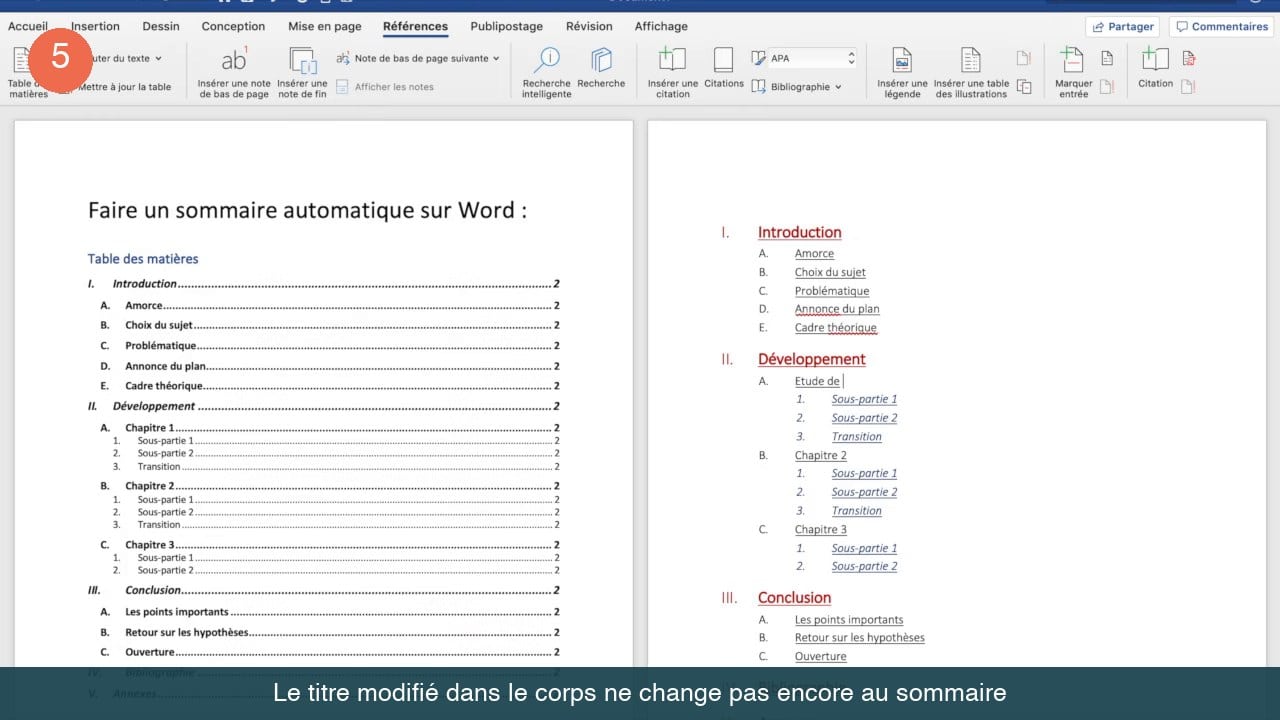This screenshot has height=720, width=1280.
Task: Click Retour sur les hypothèses on right page
Action: [860, 637]
